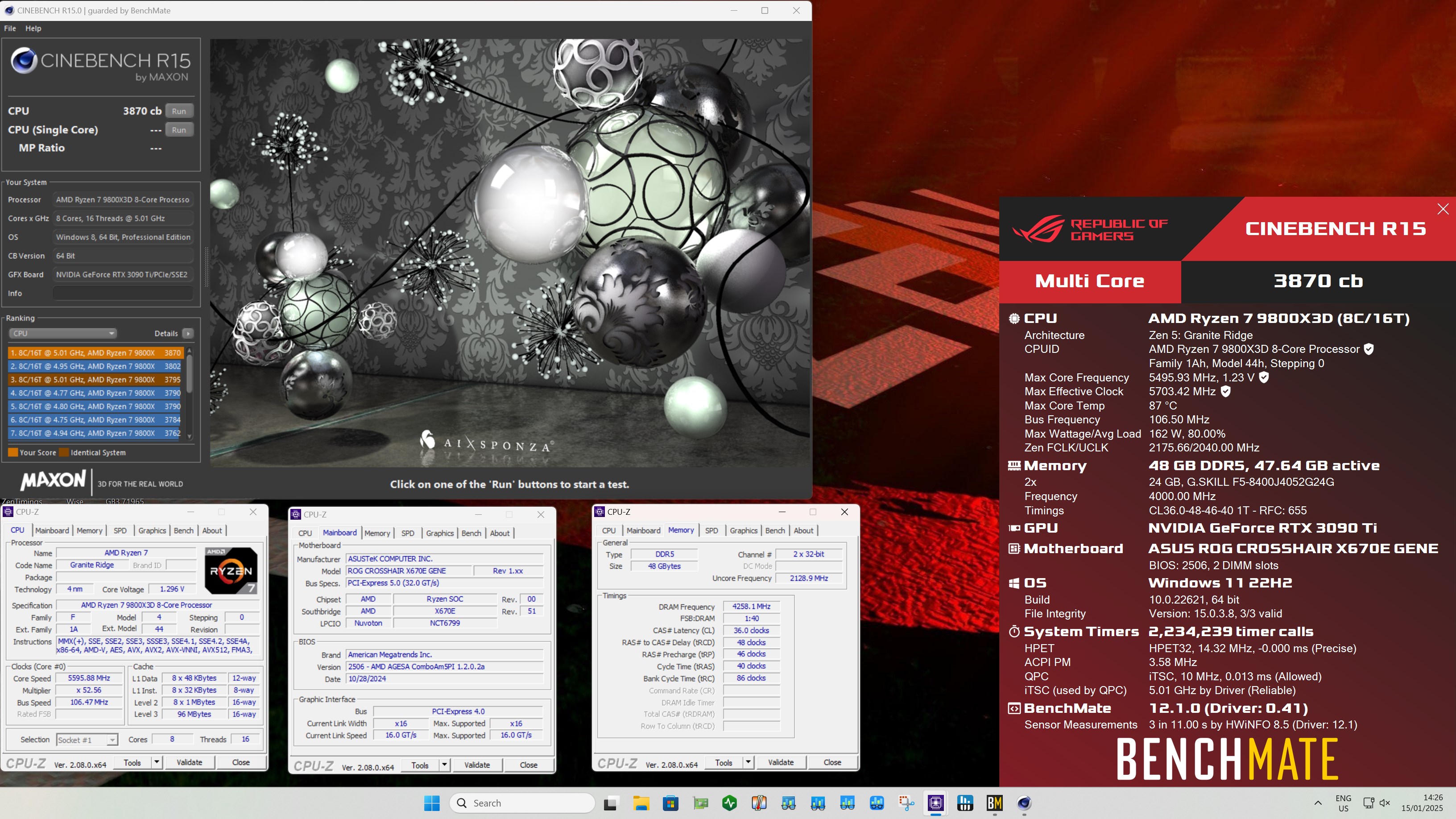The width and height of the screenshot is (1456, 819).
Task: Switch to Bench tab in CPU-Z CPU window
Action: 183,531
